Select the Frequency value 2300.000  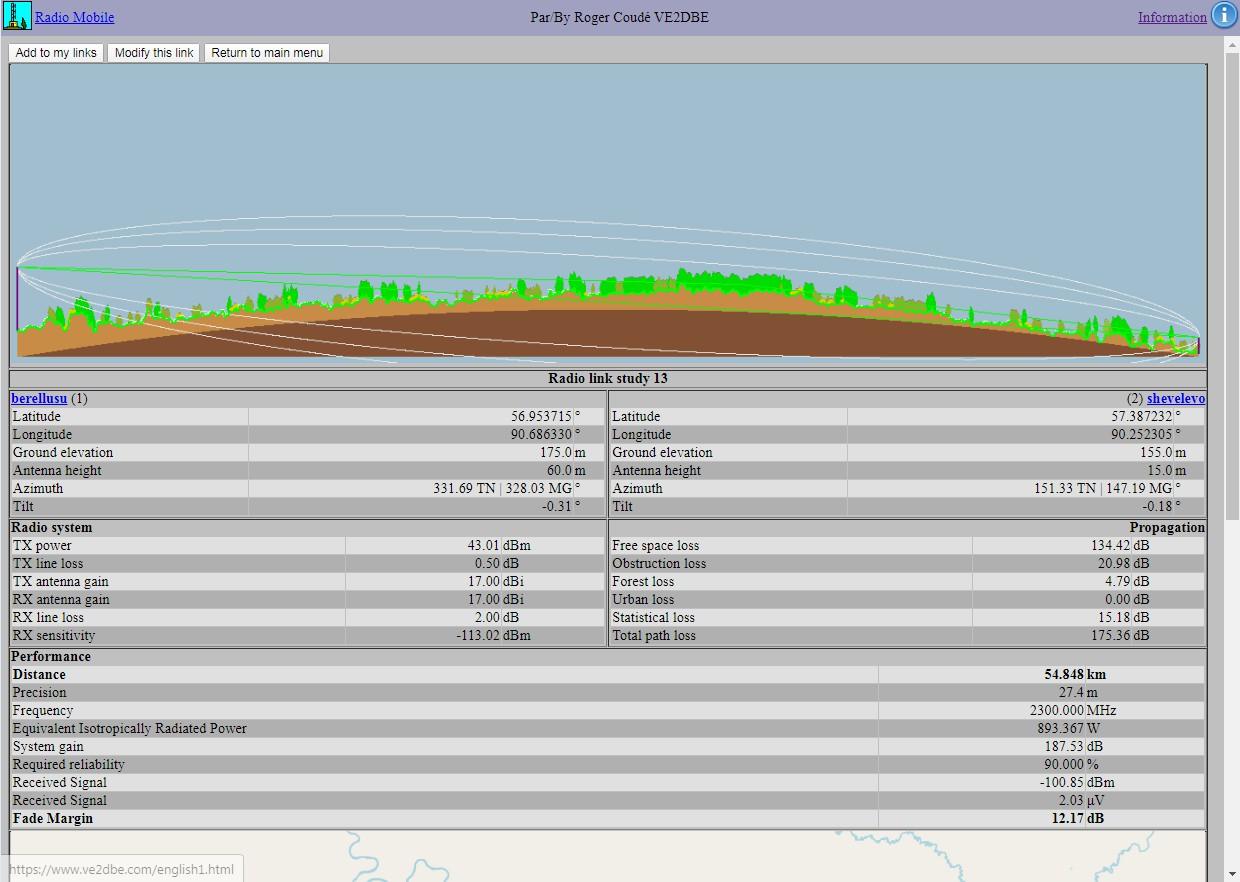(x=1054, y=710)
